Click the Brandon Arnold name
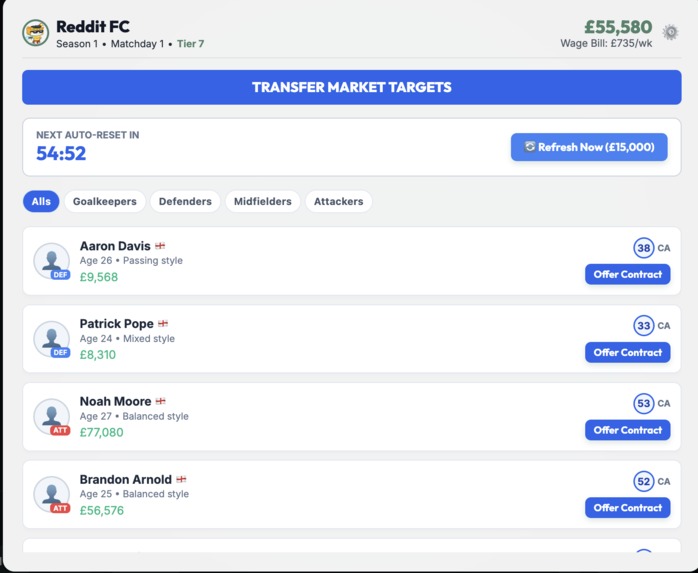Viewport: 698px width, 573px height. (126, 480)
